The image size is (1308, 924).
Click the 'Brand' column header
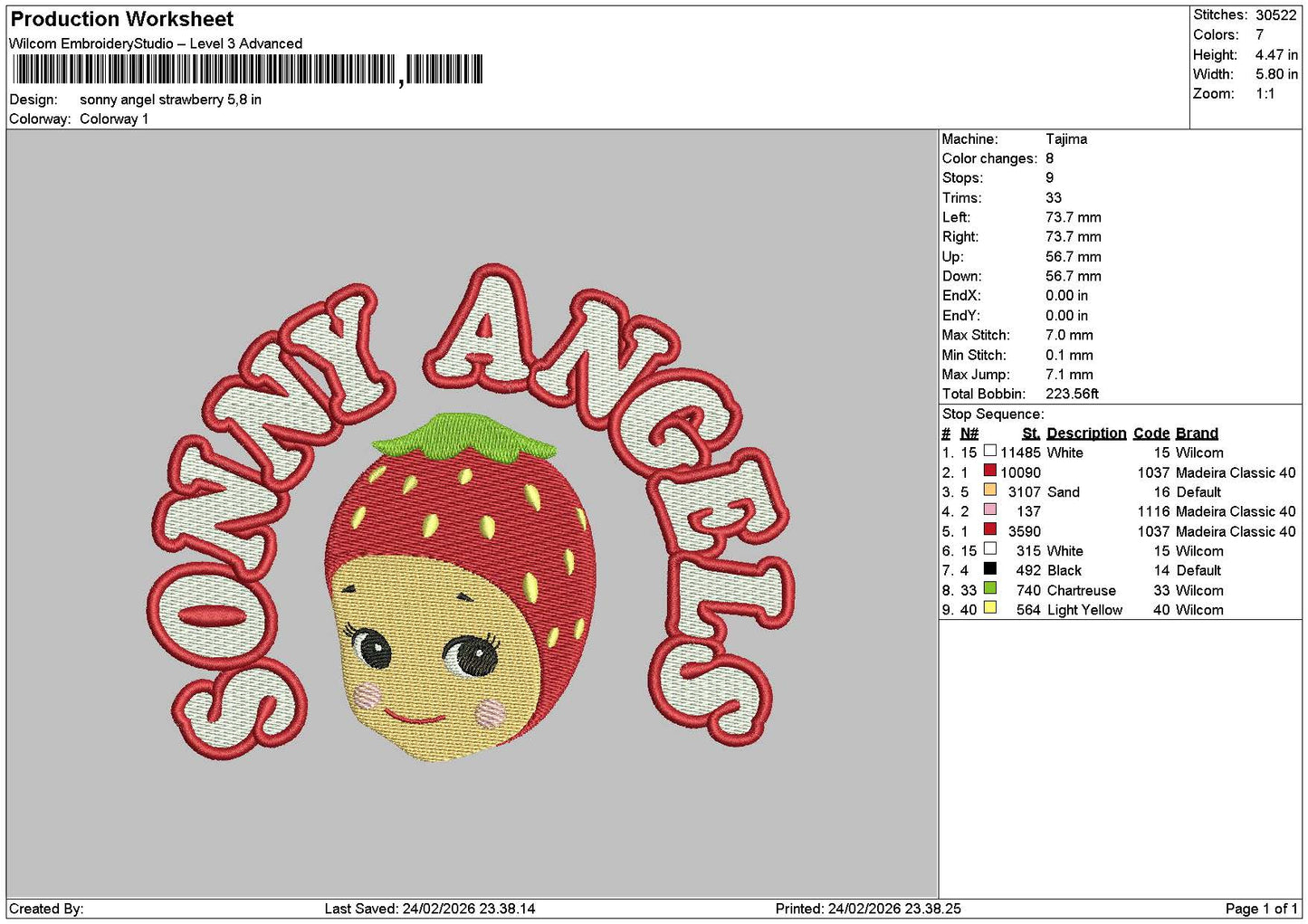coord(1197,433)
